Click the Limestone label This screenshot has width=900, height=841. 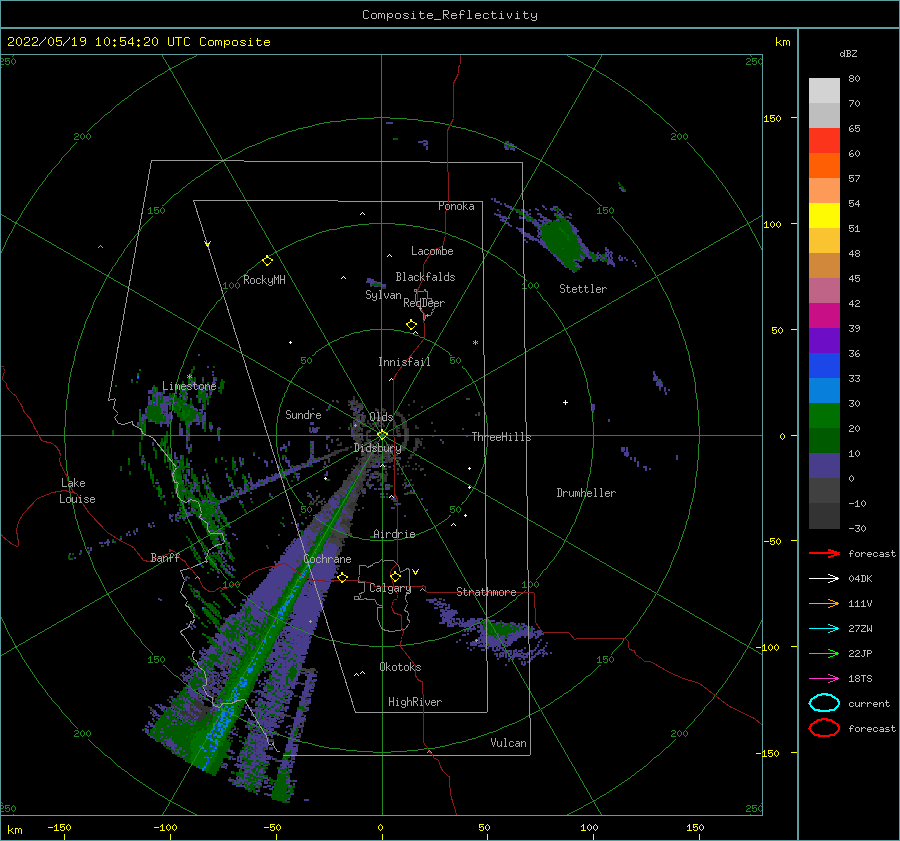[x=189, y=386]
